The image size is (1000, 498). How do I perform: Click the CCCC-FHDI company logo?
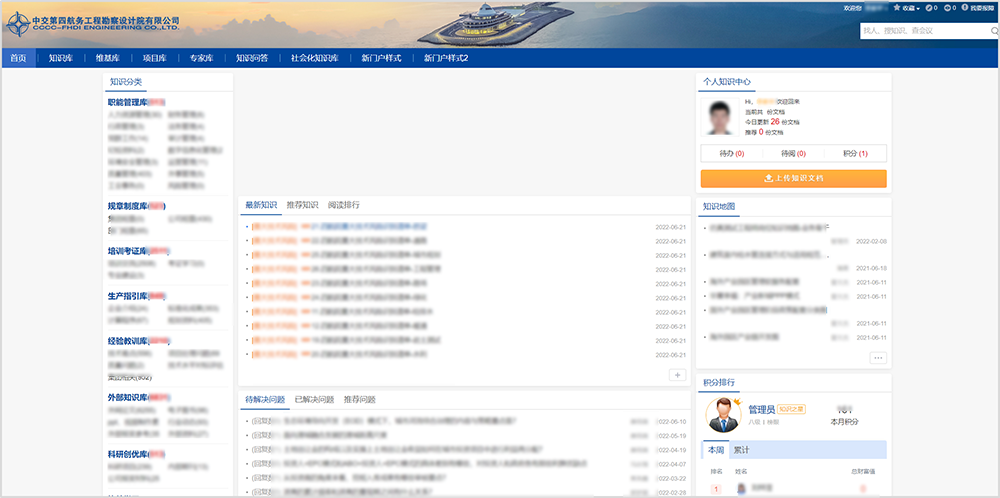pyautogui.click(x=92, y=24)
